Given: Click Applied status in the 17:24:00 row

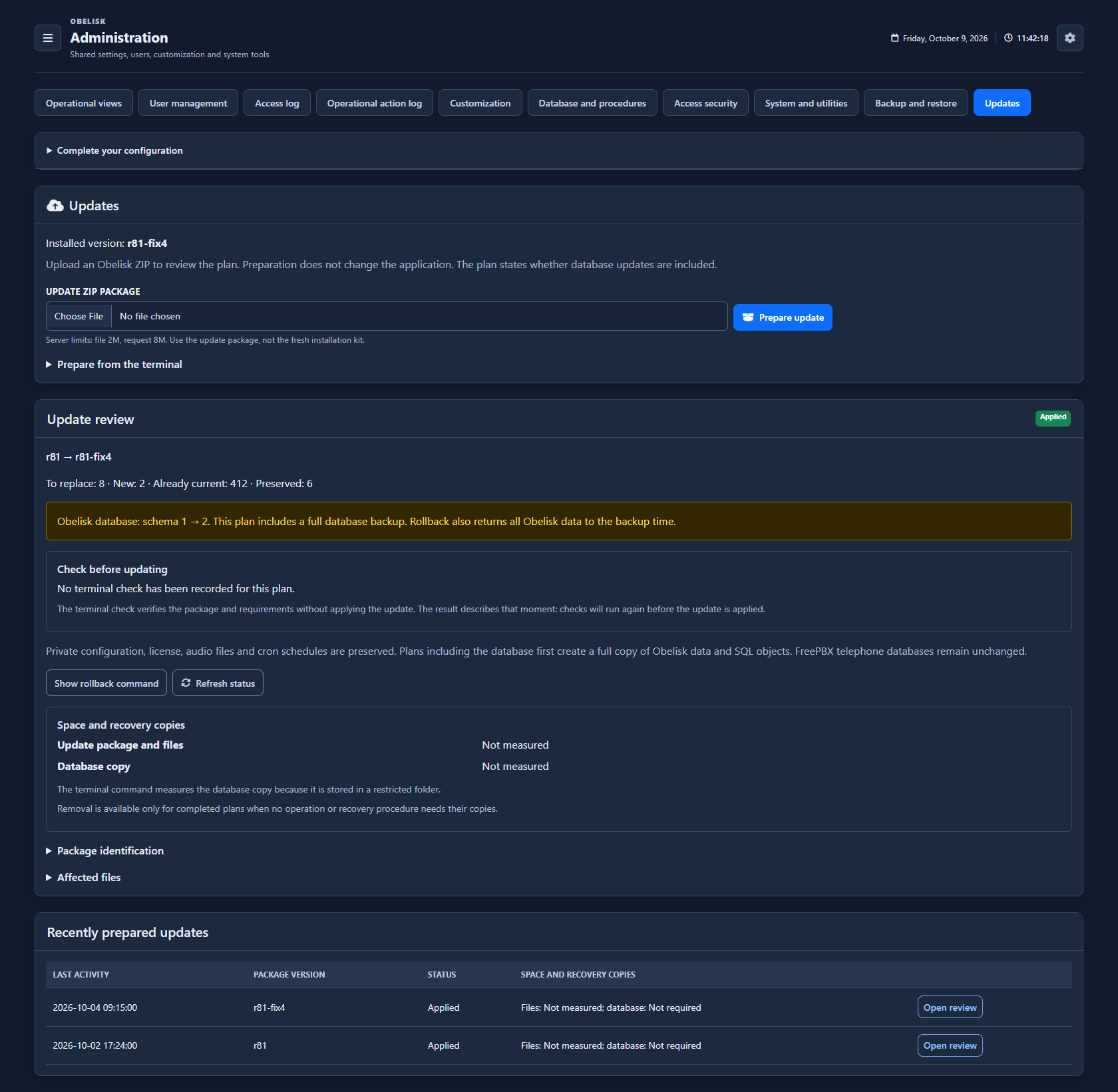Looking at the screenshot, I should point(444,1045).
